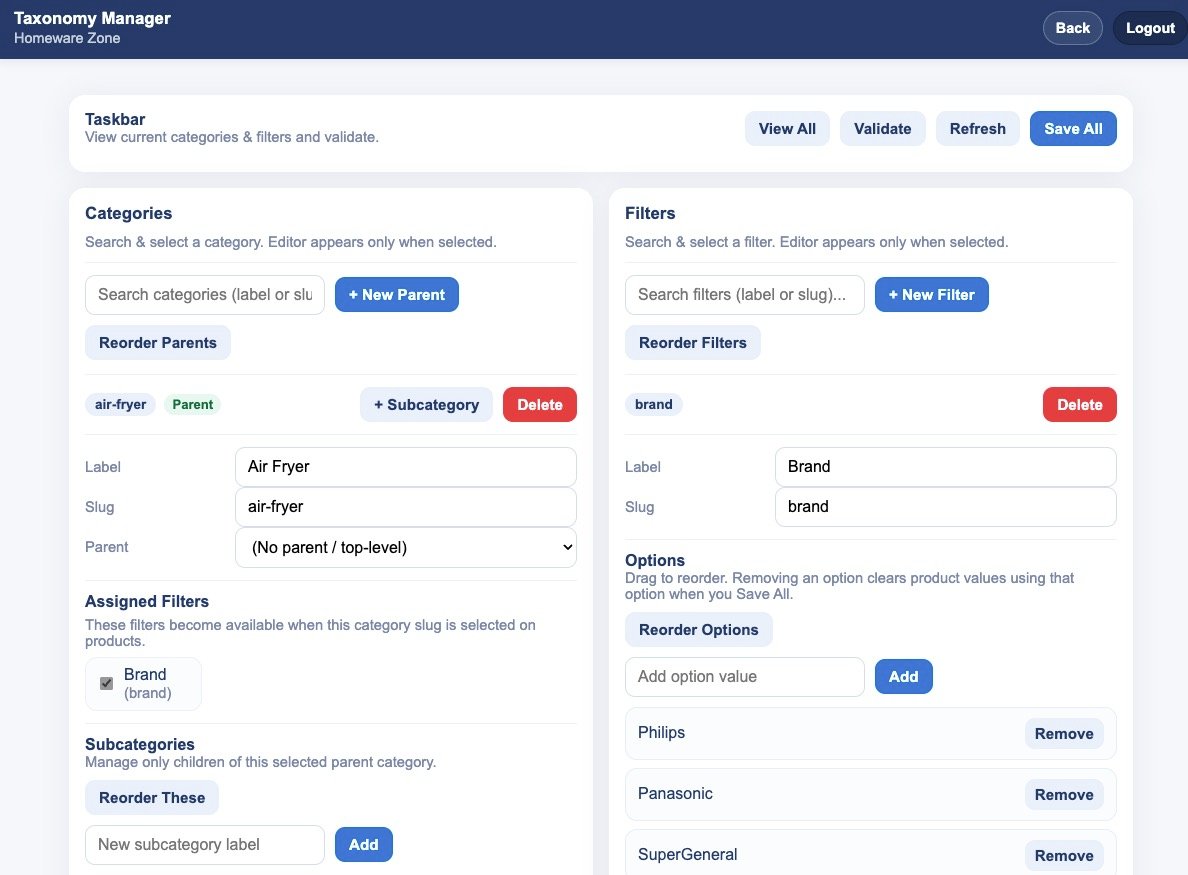The height and width of the screenshot is (875, 1188).
Task: Click Reorder Options
Action: pyautogui.click(x=698, y=629)
